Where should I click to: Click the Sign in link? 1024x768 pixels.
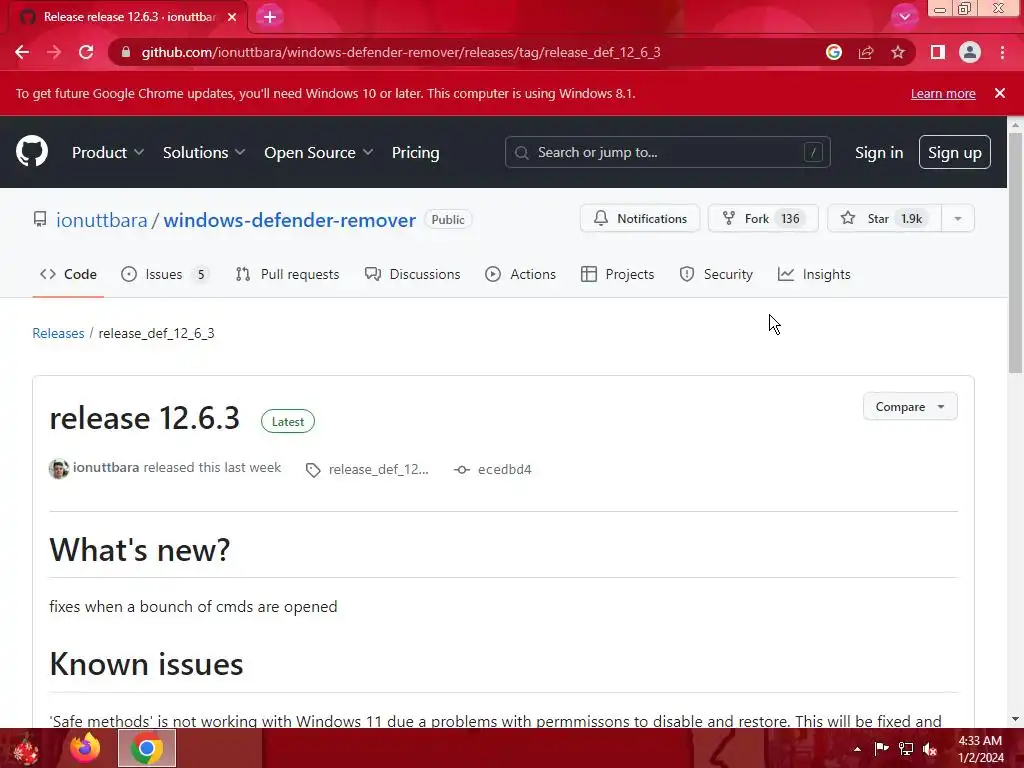tap(879, 152)
